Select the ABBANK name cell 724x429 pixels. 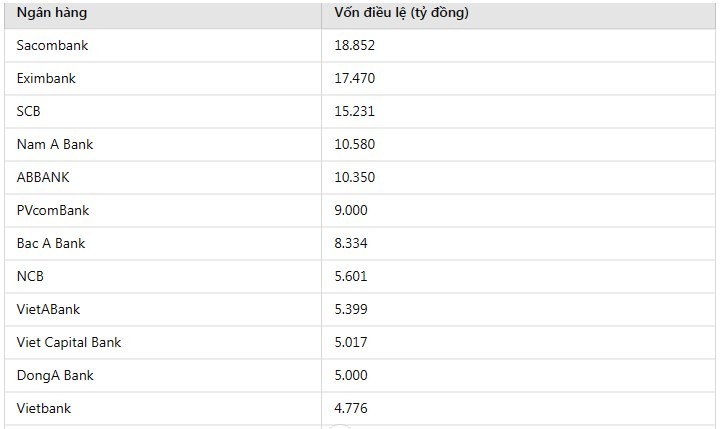[43, 177]
